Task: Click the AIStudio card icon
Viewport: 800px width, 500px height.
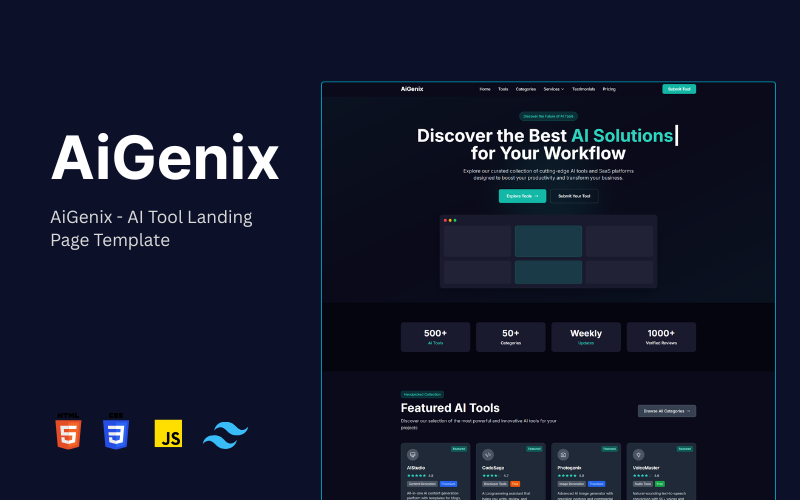Action: click(411, 454)
